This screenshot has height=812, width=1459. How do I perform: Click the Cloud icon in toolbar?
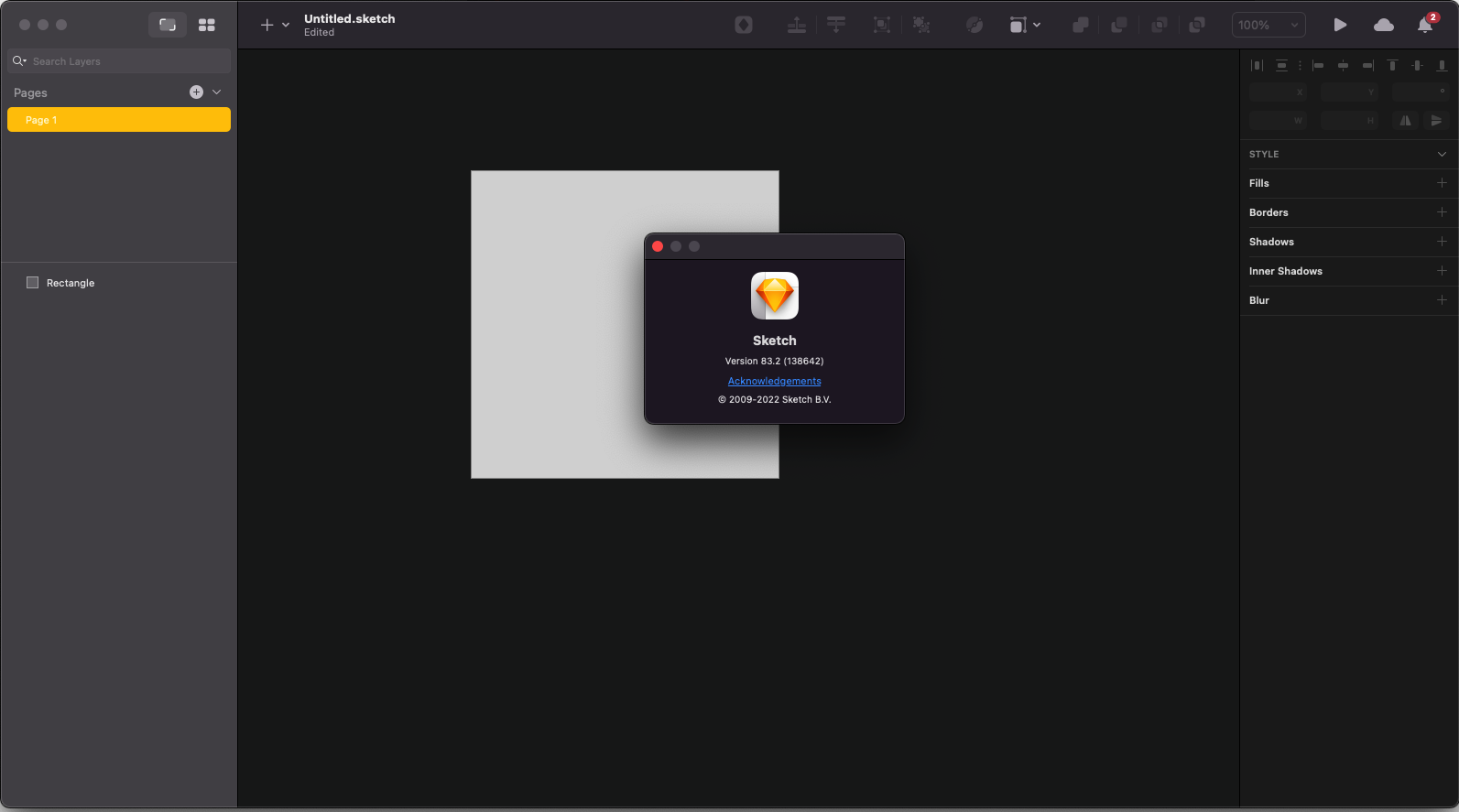1384,25
